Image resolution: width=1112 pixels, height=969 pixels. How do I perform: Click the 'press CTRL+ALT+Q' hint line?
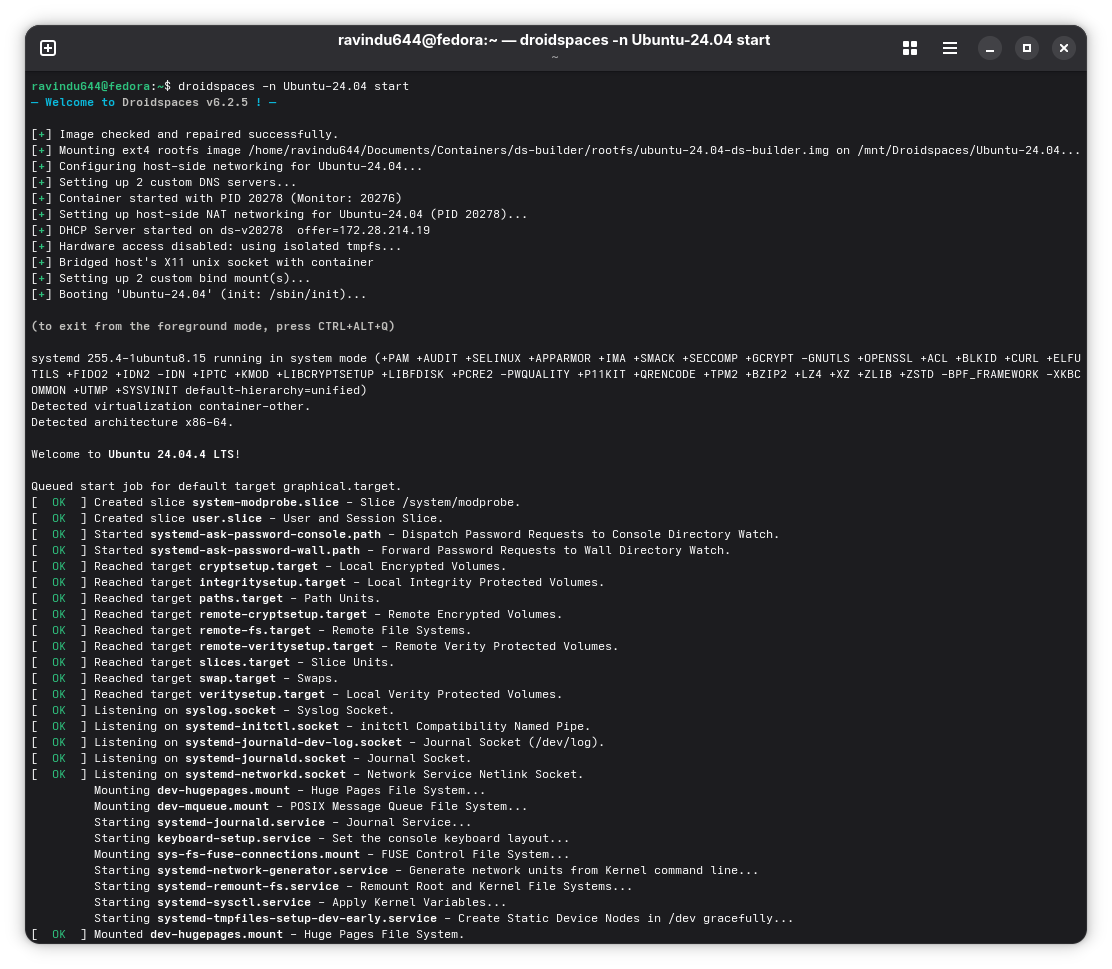[x=213, y=326]
